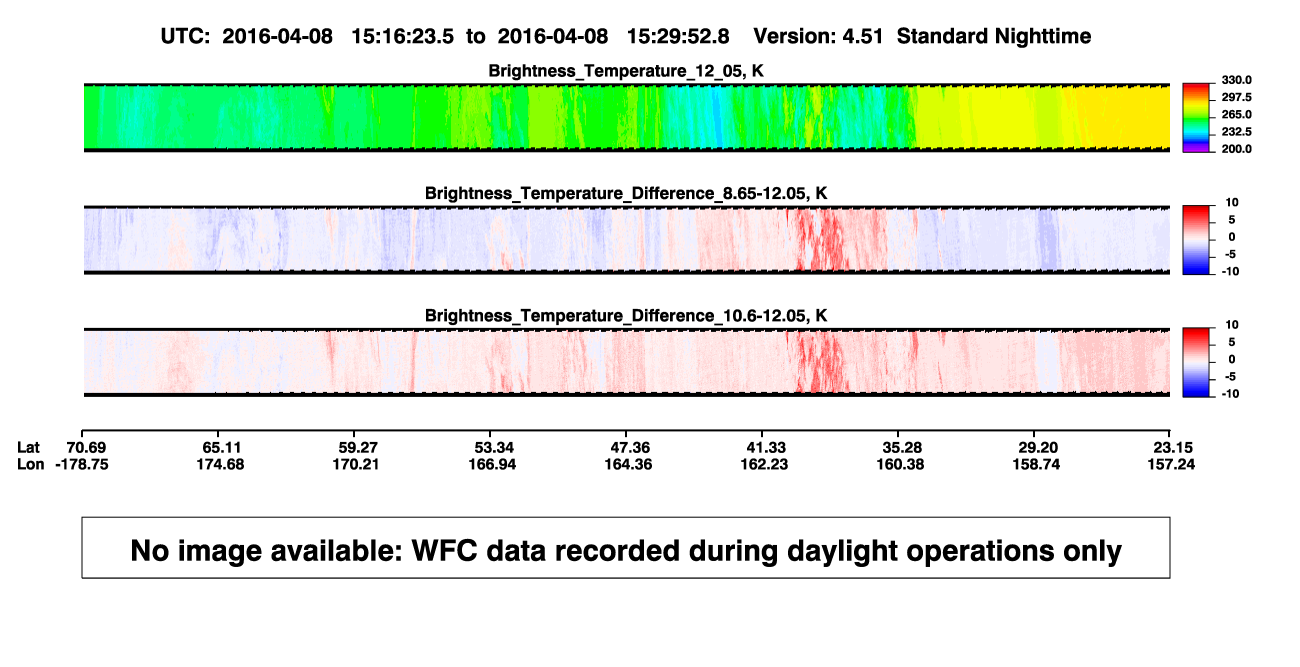
Task: Open the 10.6-12.05 difference strip image
Action: point(626,363)
